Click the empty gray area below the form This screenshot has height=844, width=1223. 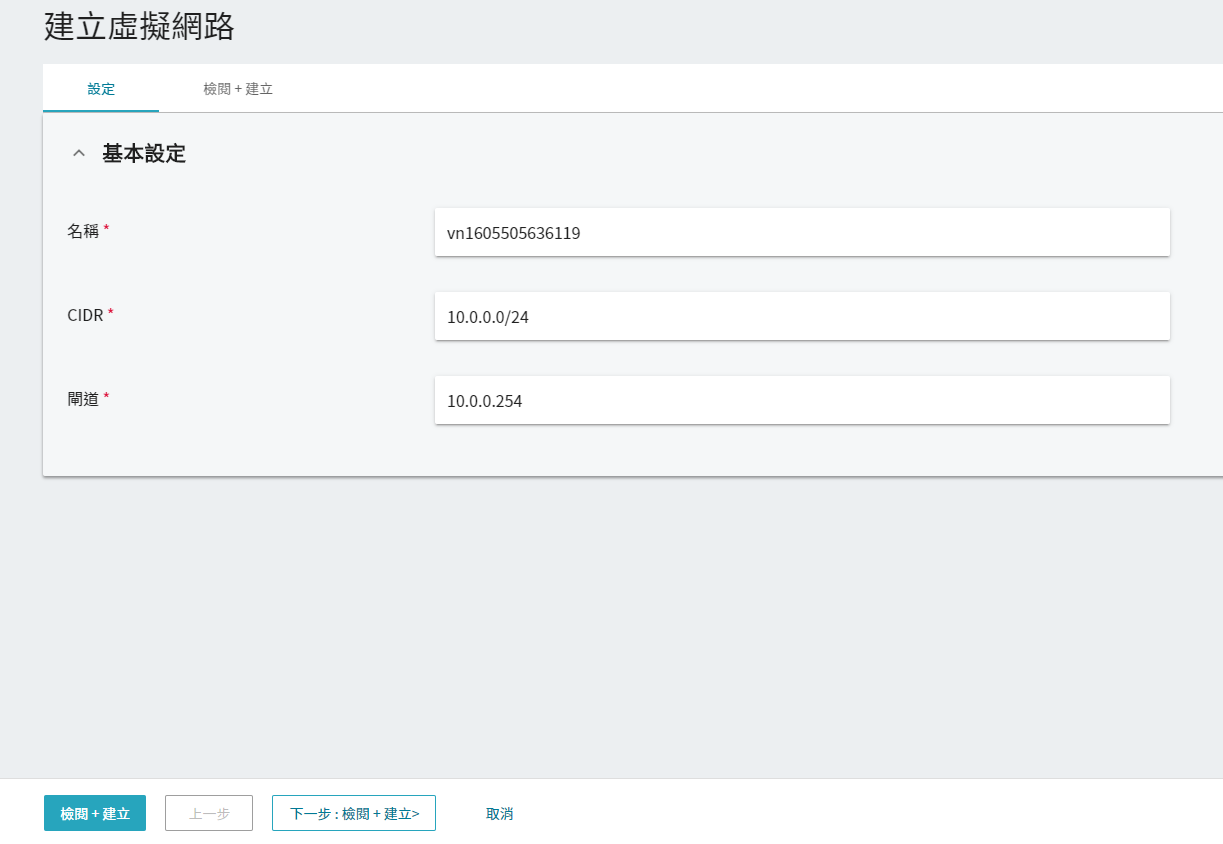[x=600, y=620]
